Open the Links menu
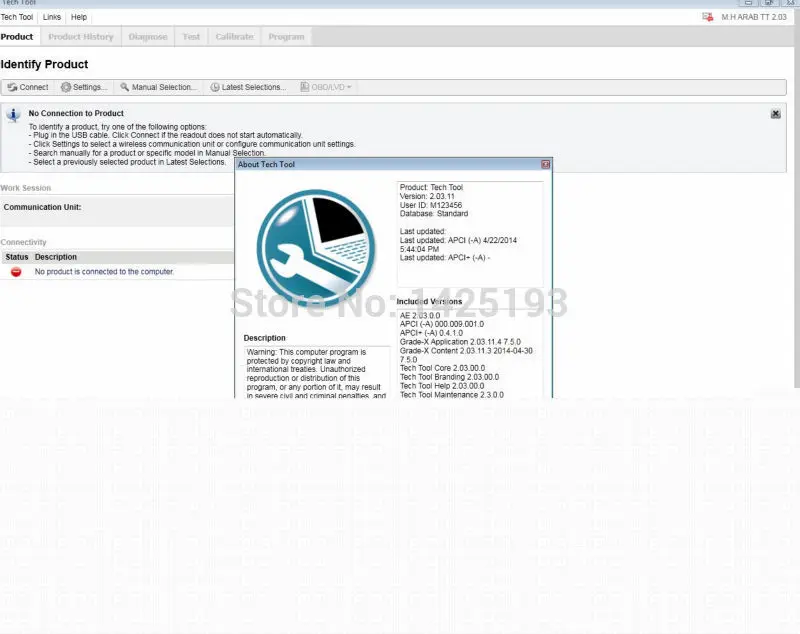This screenshot has width=800, height=634. (52, 17)
